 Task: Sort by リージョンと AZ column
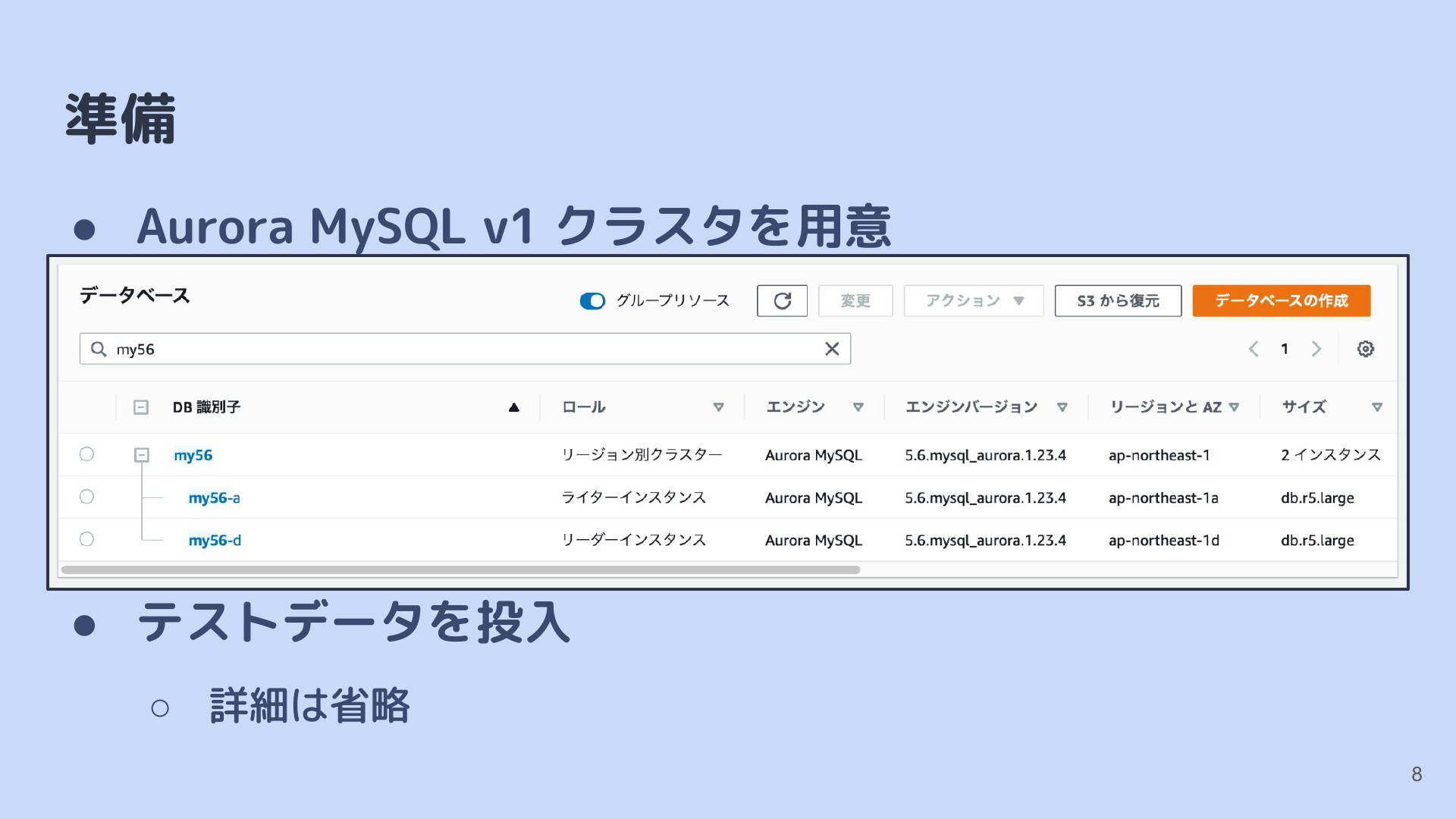click(1234, 407)
